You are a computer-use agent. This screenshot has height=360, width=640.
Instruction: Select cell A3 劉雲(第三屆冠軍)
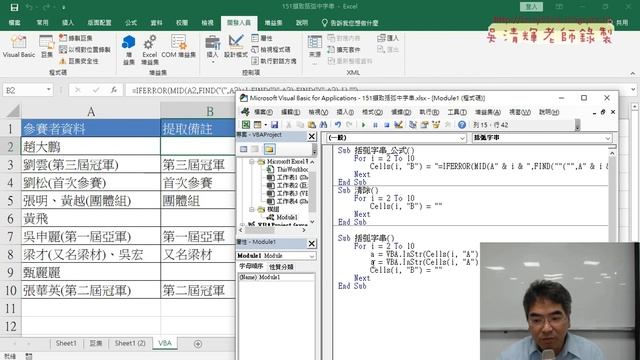(x=91, y=164)
